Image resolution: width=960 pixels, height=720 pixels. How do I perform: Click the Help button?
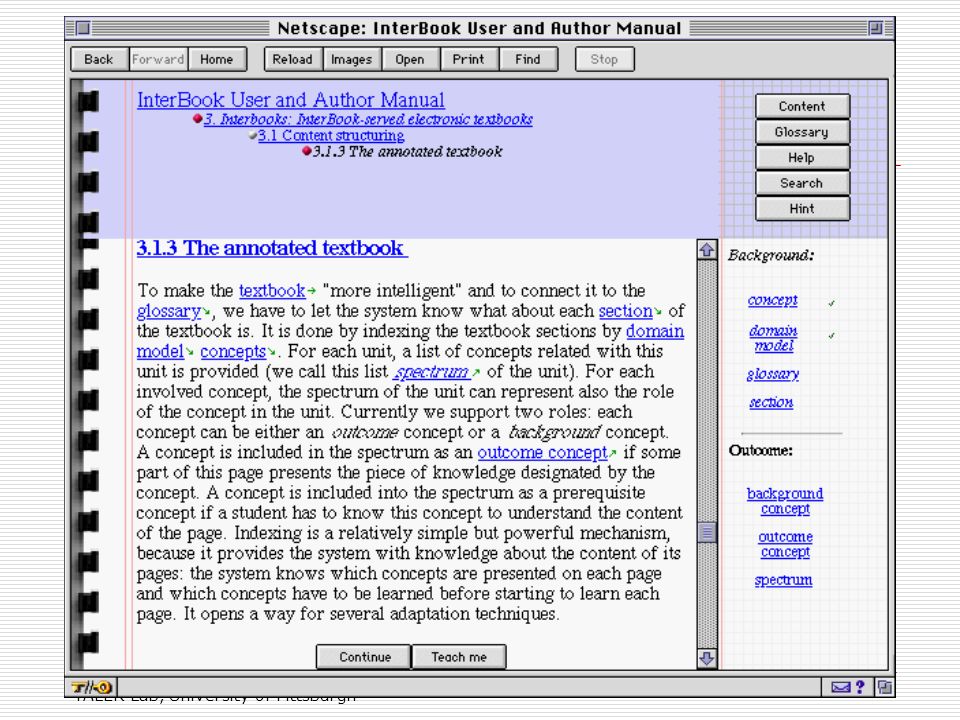tap(802, 157)
